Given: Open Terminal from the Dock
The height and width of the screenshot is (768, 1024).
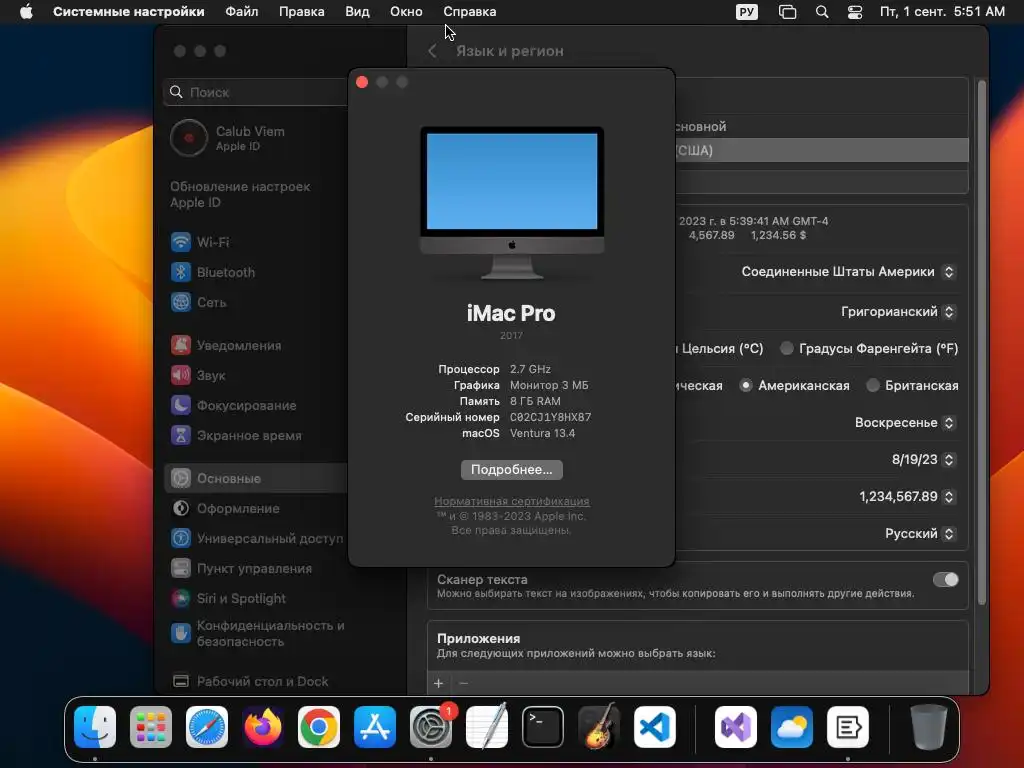Looking at the screenshot, I should [543, 727].
